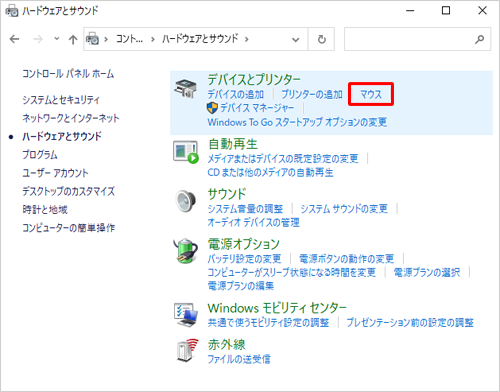
Task: Click the window title bar icon
Action: pos(12,11)
